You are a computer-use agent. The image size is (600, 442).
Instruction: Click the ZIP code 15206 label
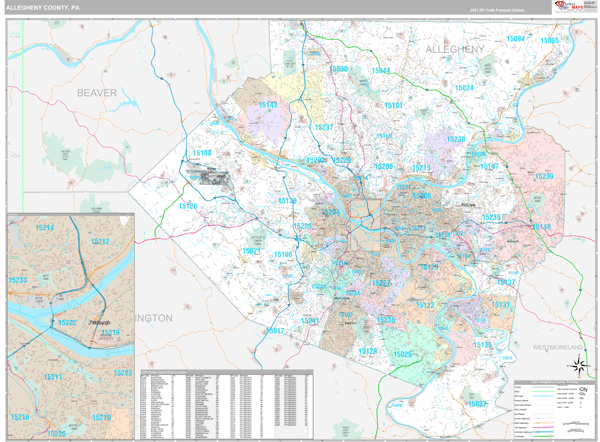point(422,196)
